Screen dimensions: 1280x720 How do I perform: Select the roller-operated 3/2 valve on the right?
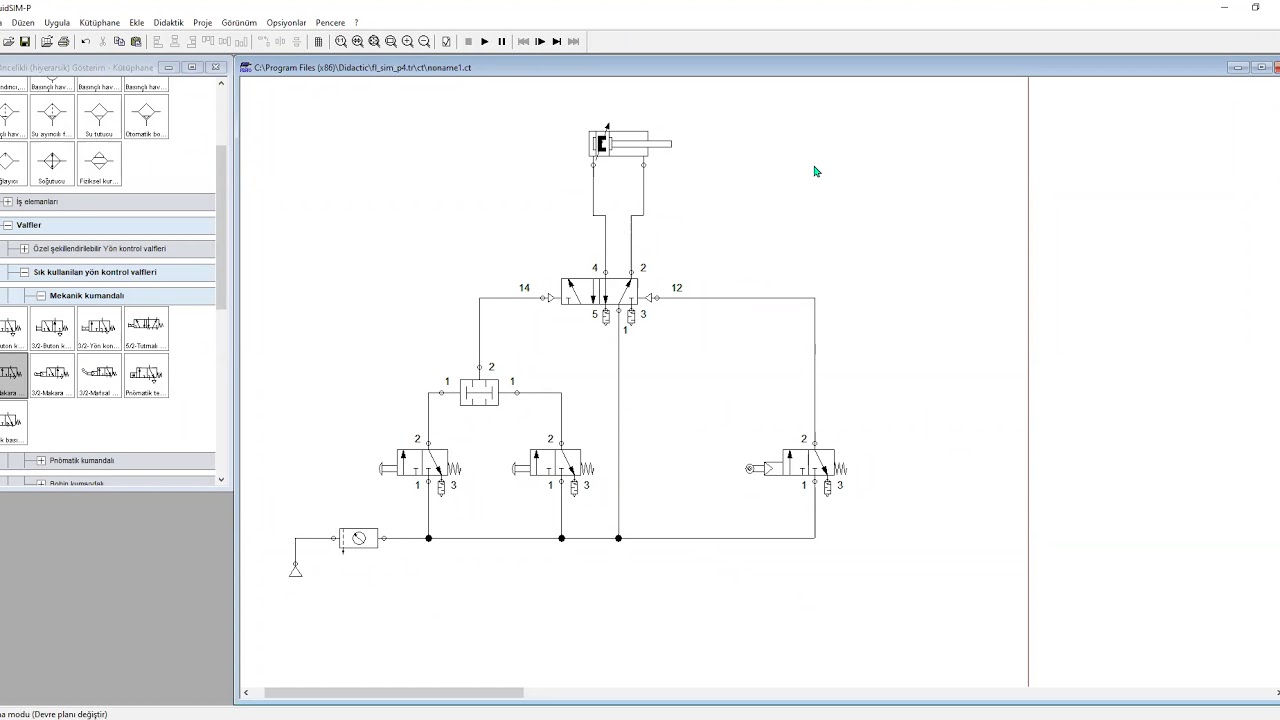(797, 463)
